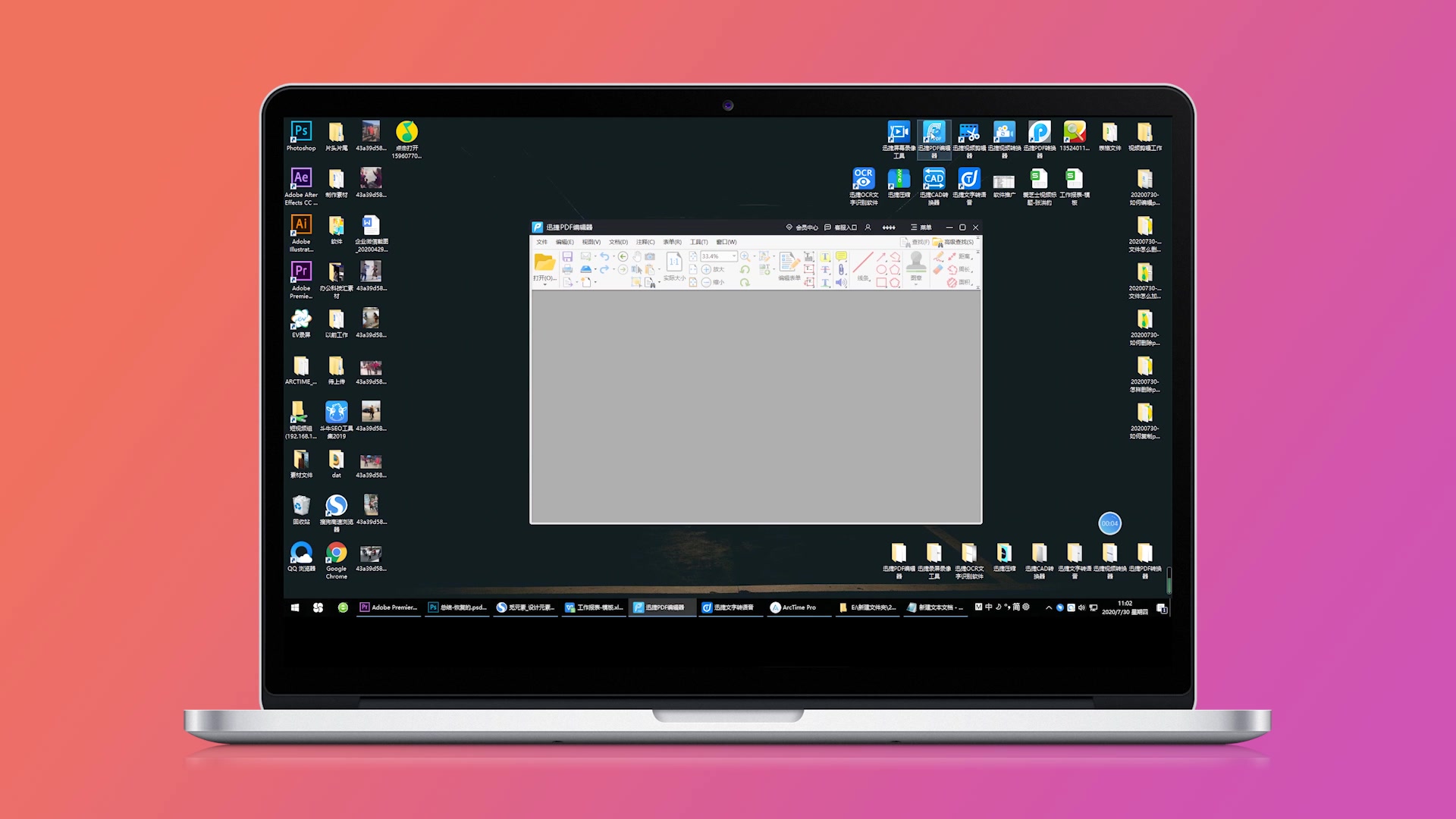Click the yellow sticky note comment icon
Viewport: 1456px width, 819px height.
tap(841, 257)
